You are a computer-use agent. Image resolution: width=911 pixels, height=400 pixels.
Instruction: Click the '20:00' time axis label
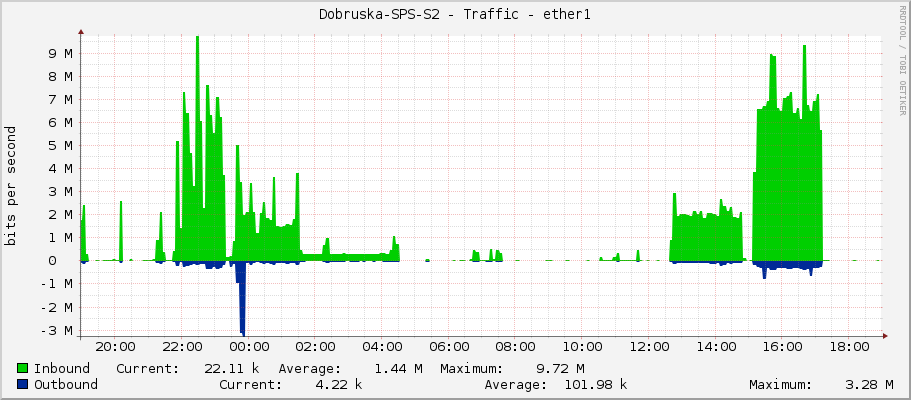tap(115, 347)
